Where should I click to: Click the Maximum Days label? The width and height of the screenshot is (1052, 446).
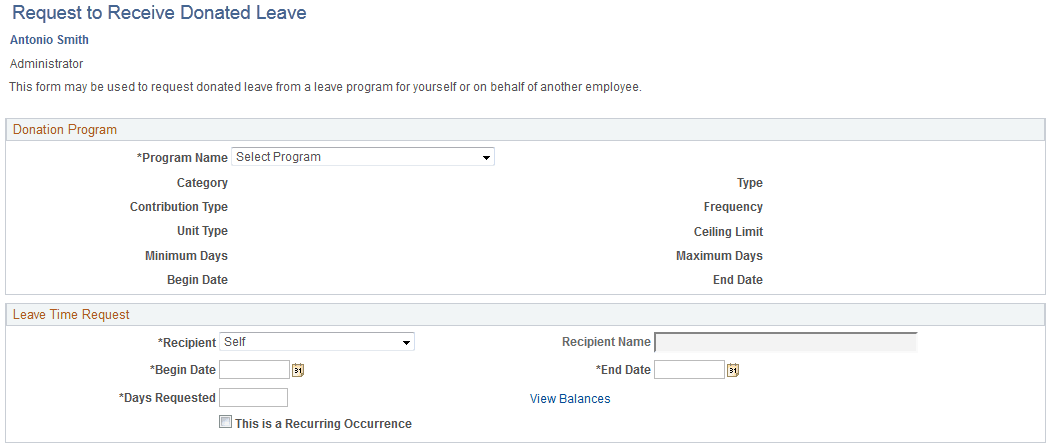[x=719, y=256]
